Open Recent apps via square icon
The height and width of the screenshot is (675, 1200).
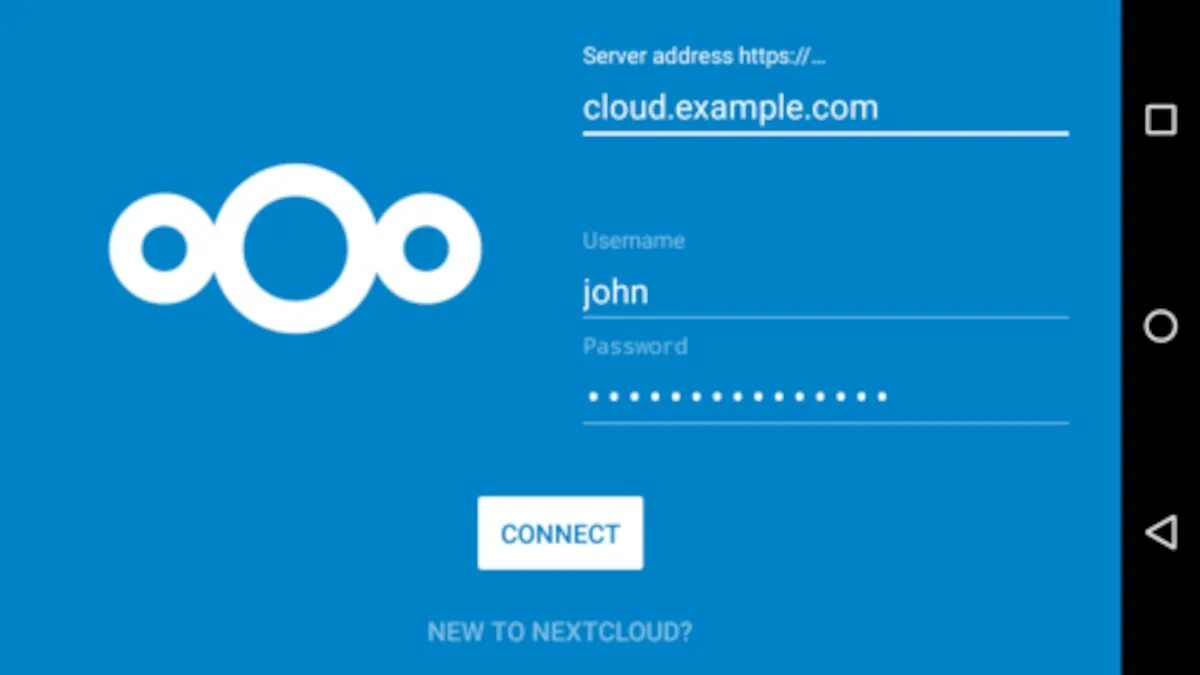pyautogui.click(x=1160, y=120)
